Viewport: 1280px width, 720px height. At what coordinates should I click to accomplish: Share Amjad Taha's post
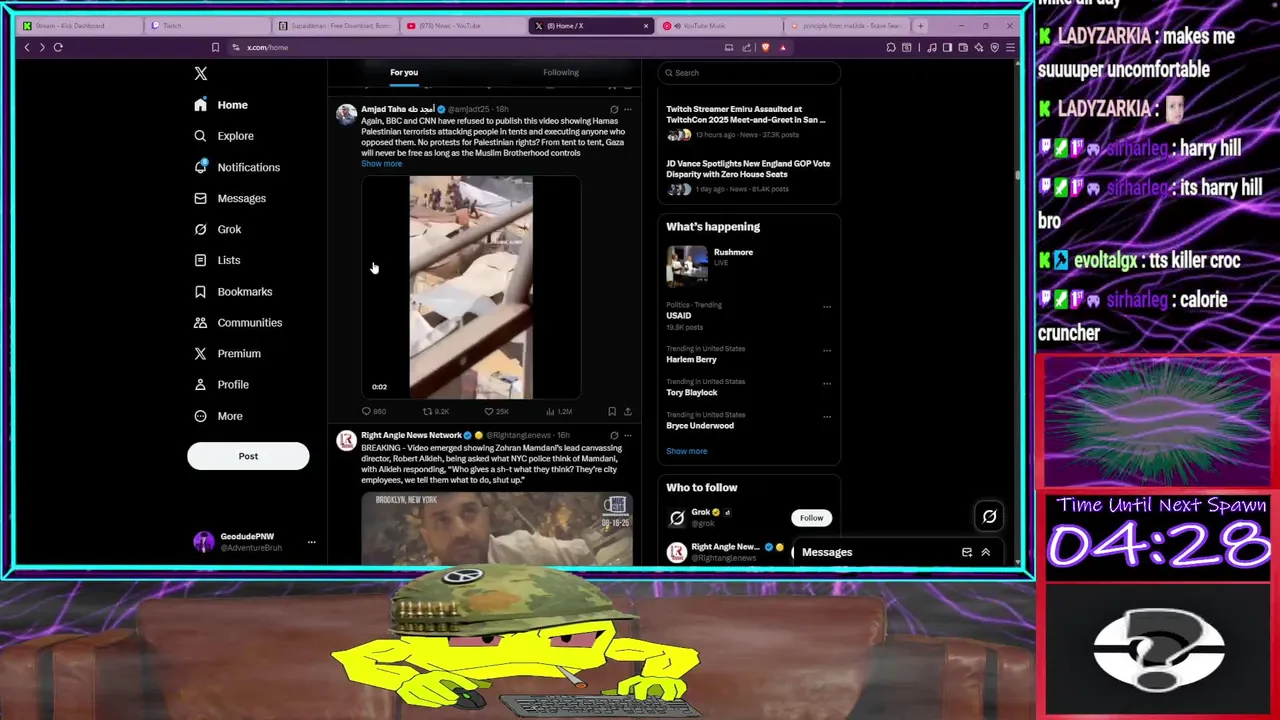tap(628, 411)
